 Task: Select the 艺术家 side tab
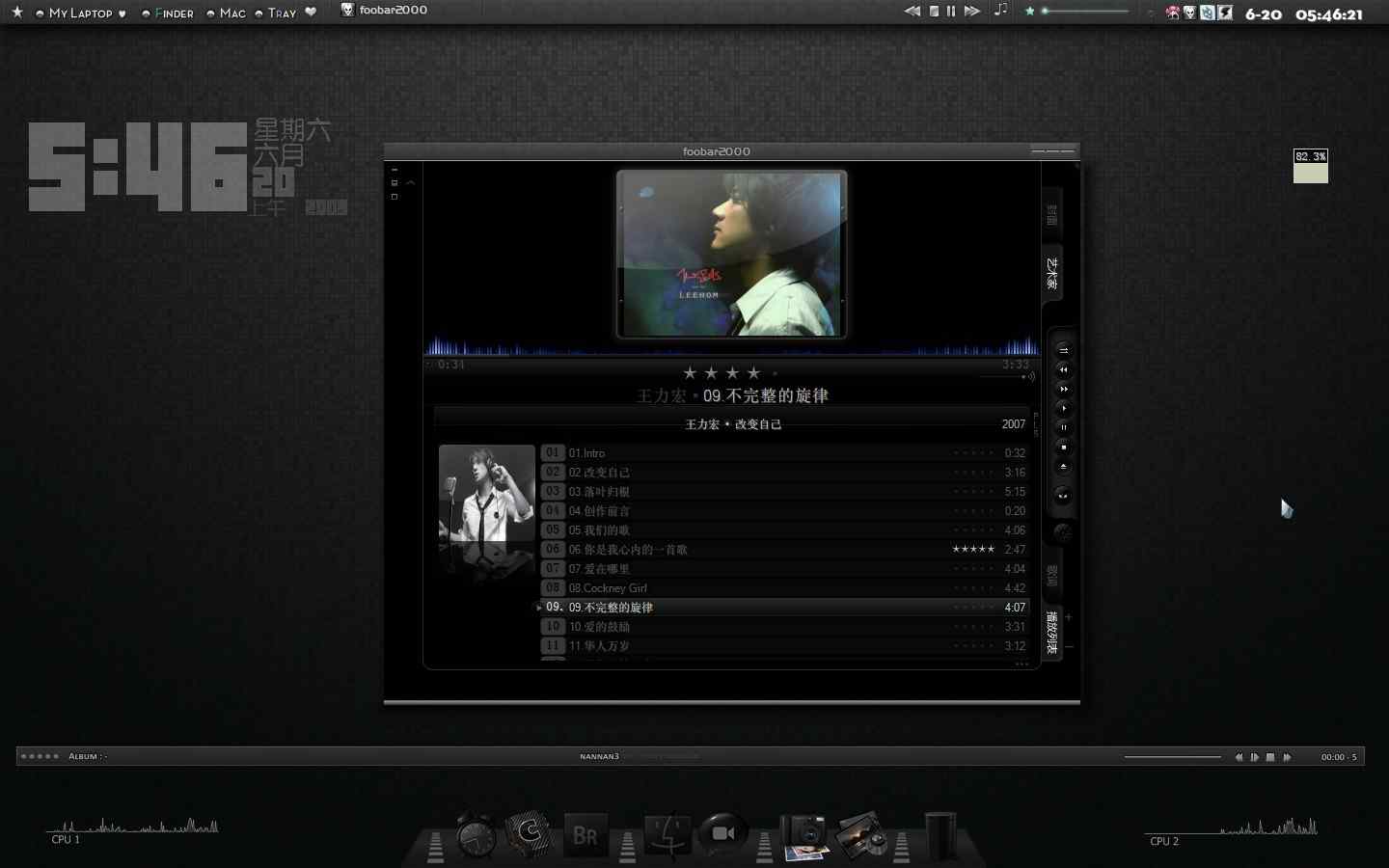tap(1052, 273)
